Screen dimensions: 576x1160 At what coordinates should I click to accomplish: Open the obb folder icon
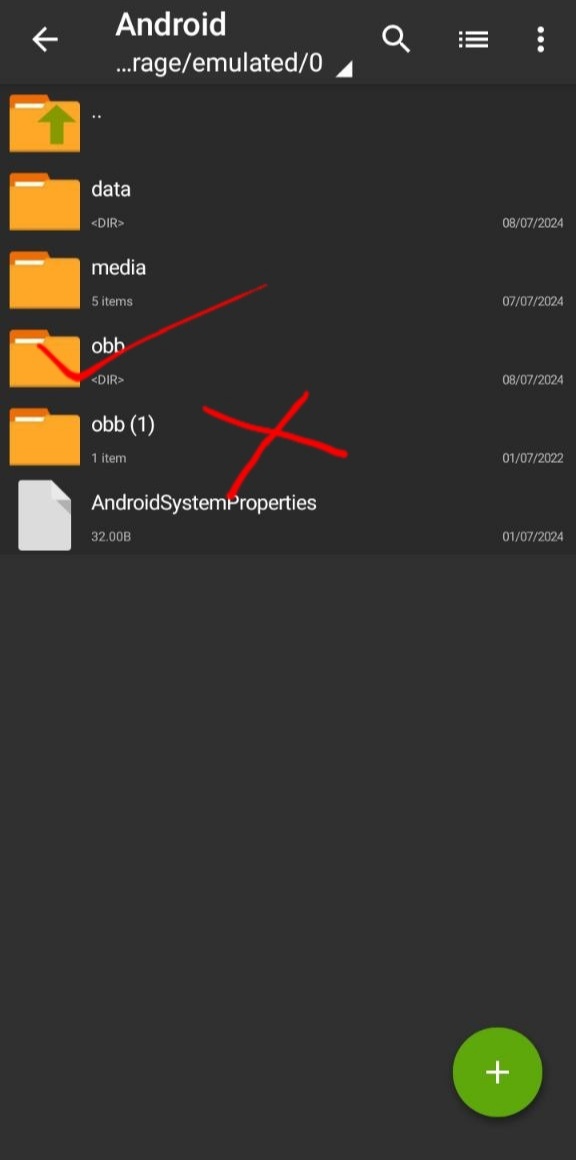pyautogui.click(x=44, y=358)
